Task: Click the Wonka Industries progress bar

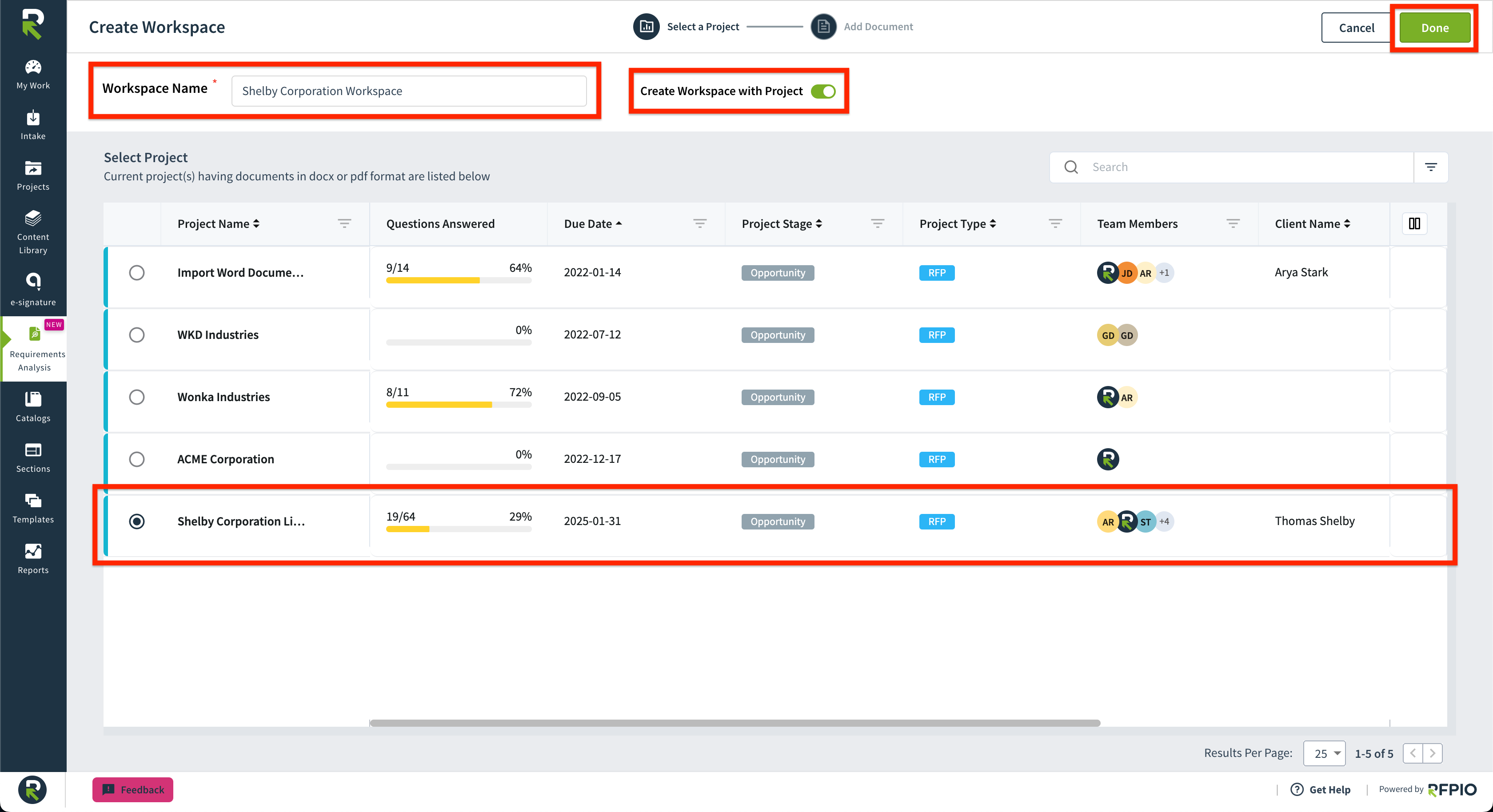Action: 459,405
